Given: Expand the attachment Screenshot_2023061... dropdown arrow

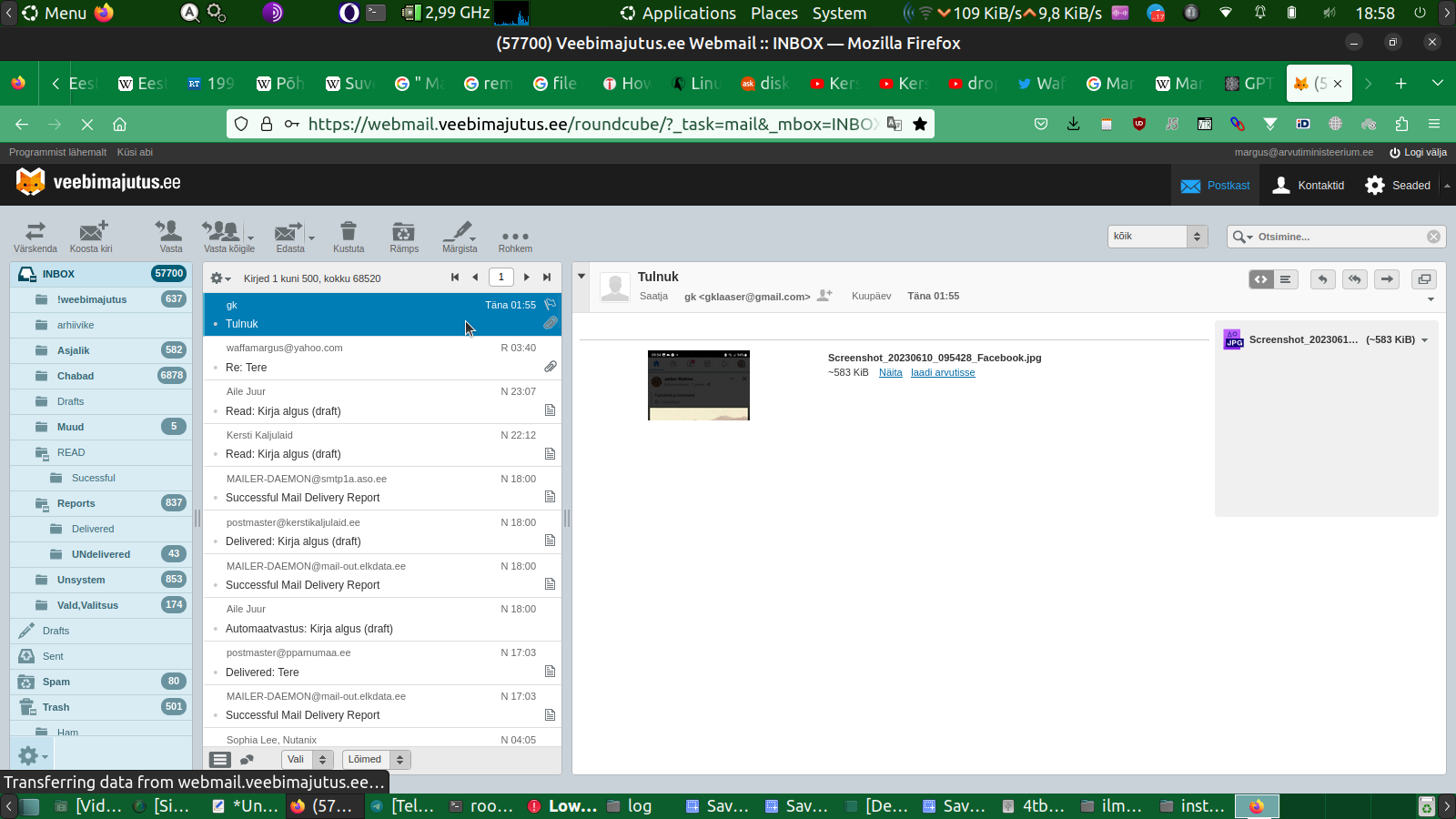Looking at the screenshot, I should [x=1425, y=340].
